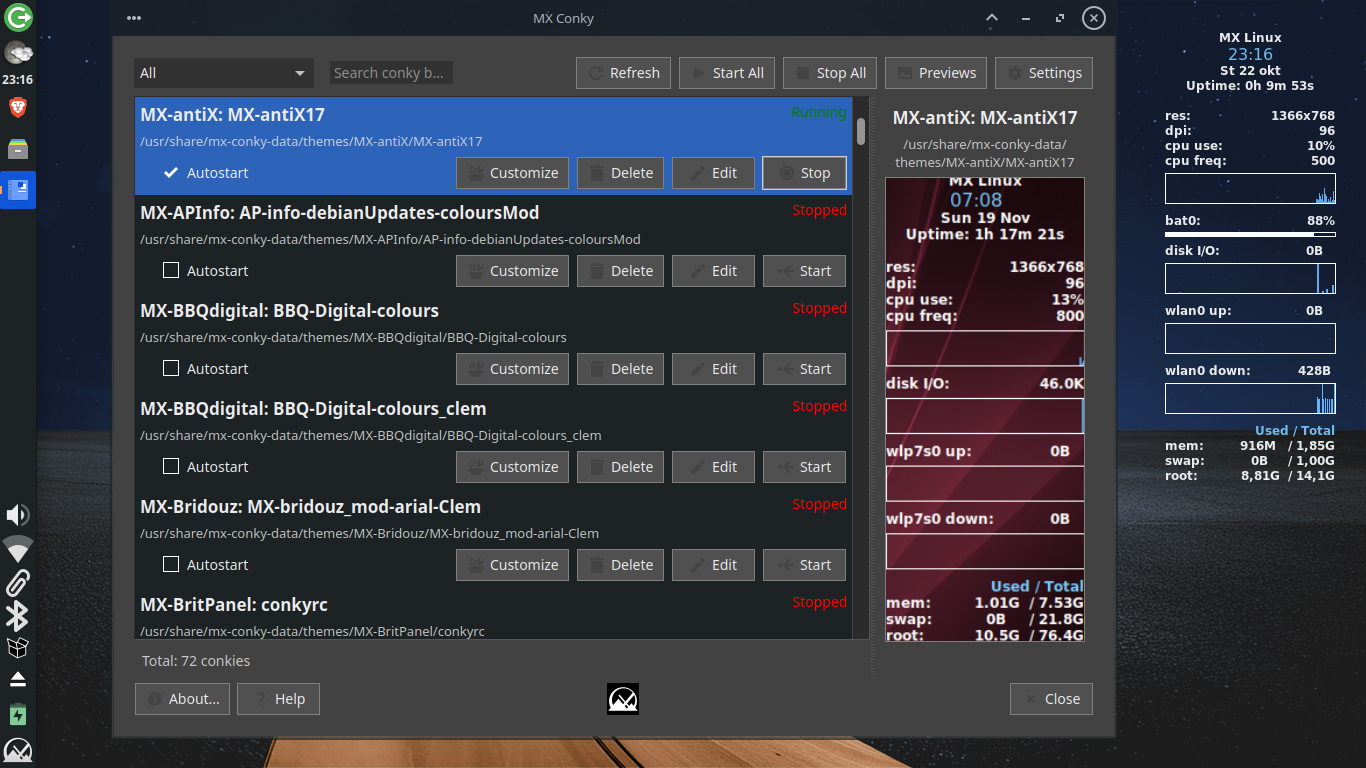Viewport: 1366px width, 768px height.
Task: Click the MX logo at the window bottom
Action: tap(623, 699)
